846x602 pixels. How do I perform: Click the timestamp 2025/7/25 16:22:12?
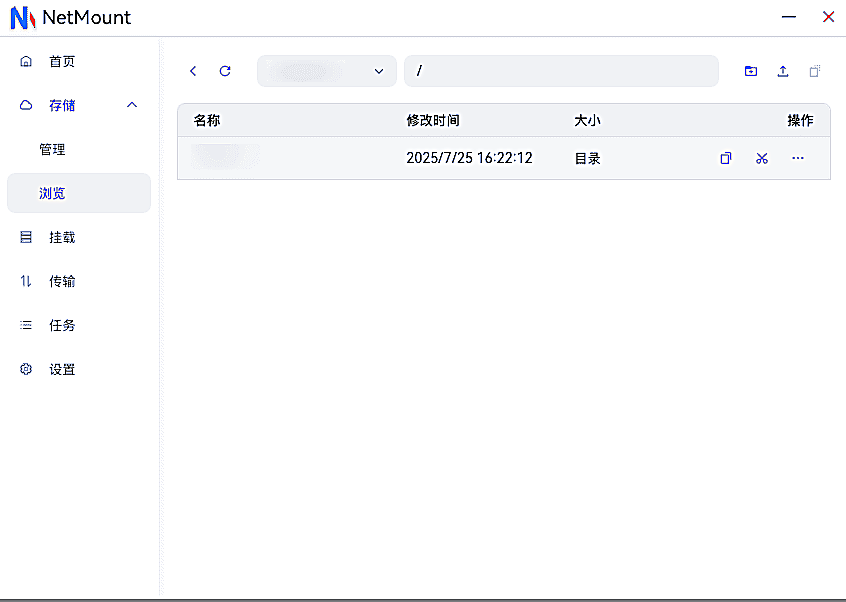tap(469, 158)
